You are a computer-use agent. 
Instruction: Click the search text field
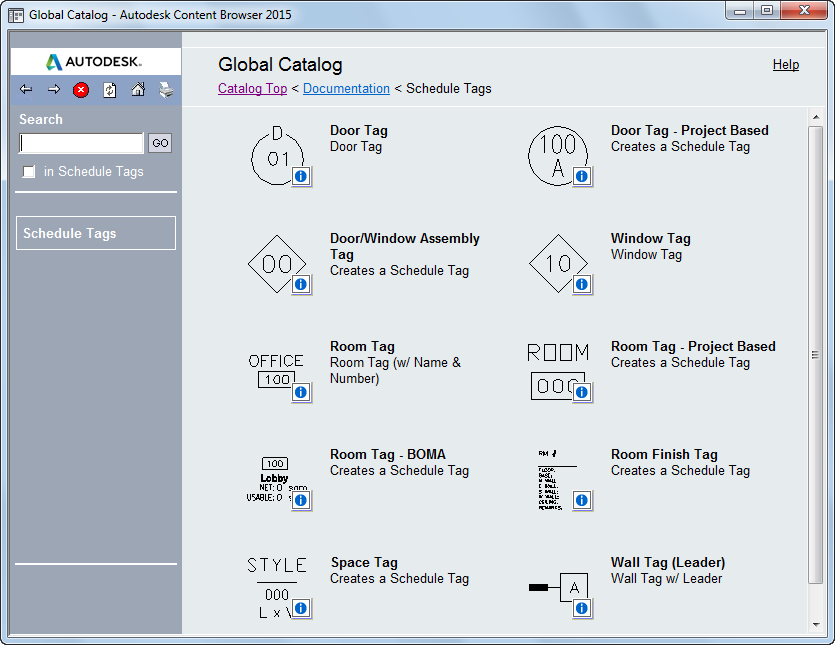coord(81,143)
